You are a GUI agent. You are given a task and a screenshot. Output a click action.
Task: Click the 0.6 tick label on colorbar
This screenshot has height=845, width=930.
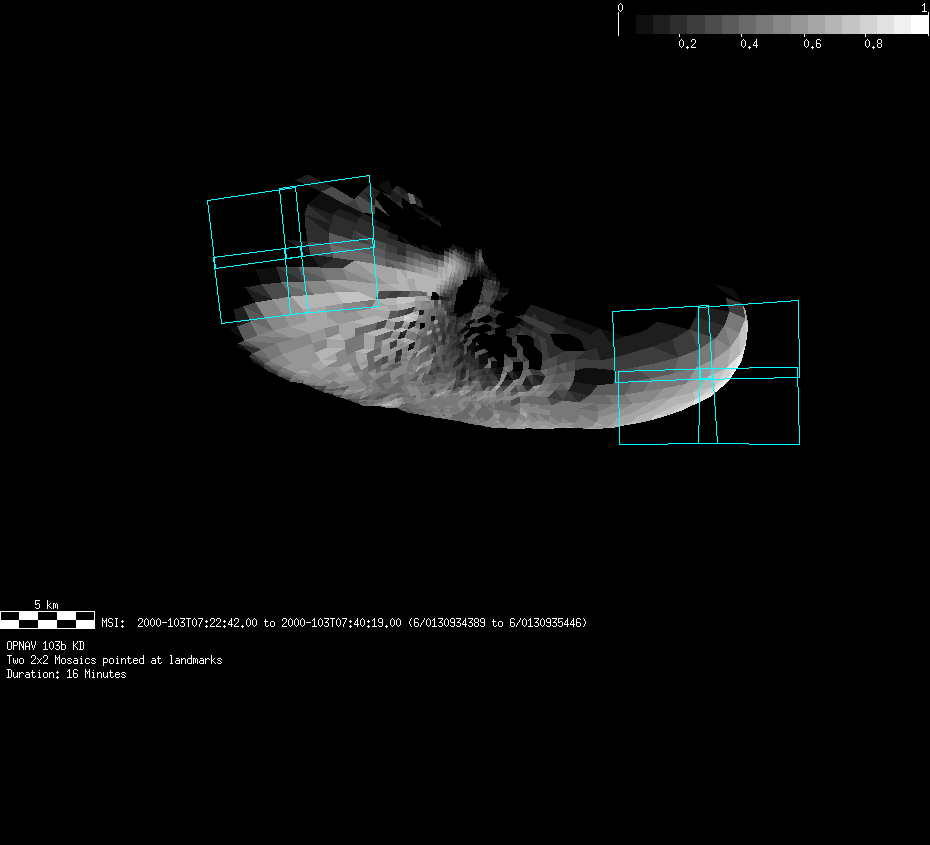click(x=811, y=45)
